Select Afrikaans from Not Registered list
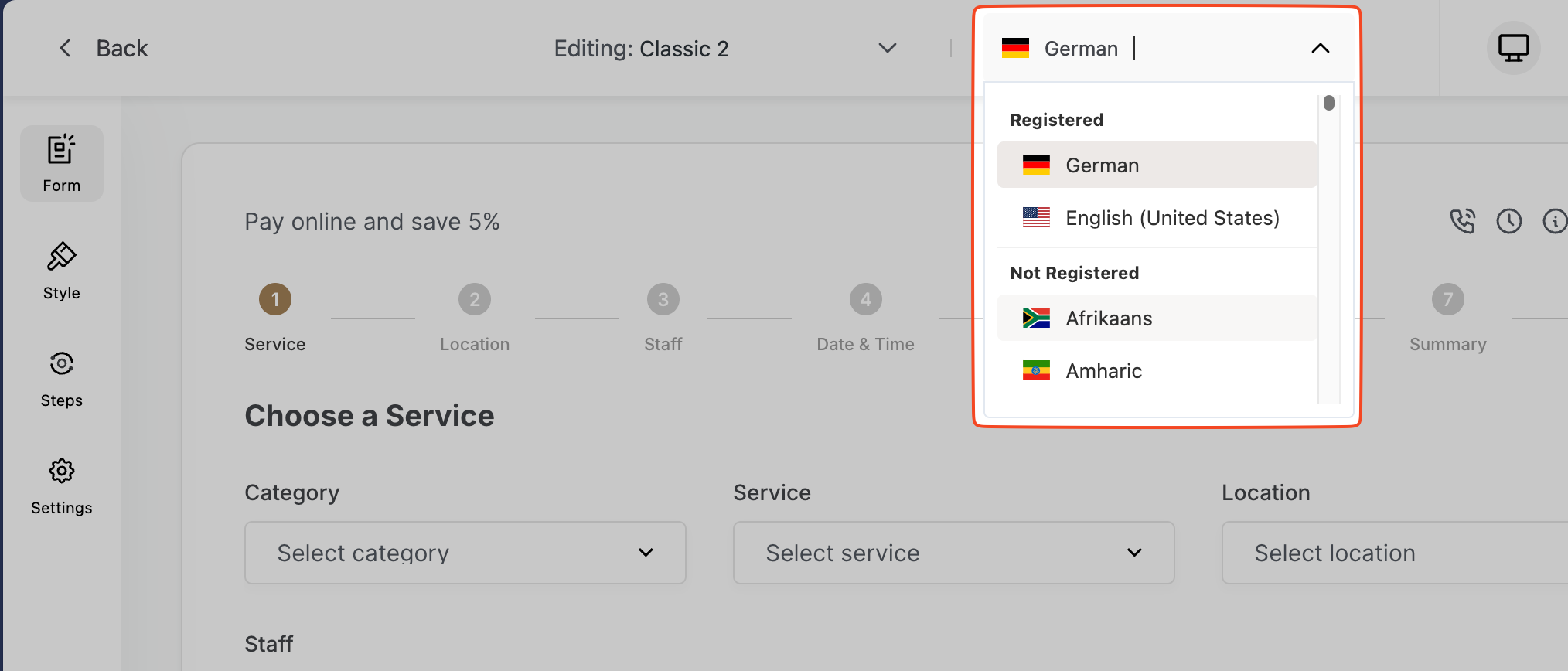1568x671 pixels. 1157,318
